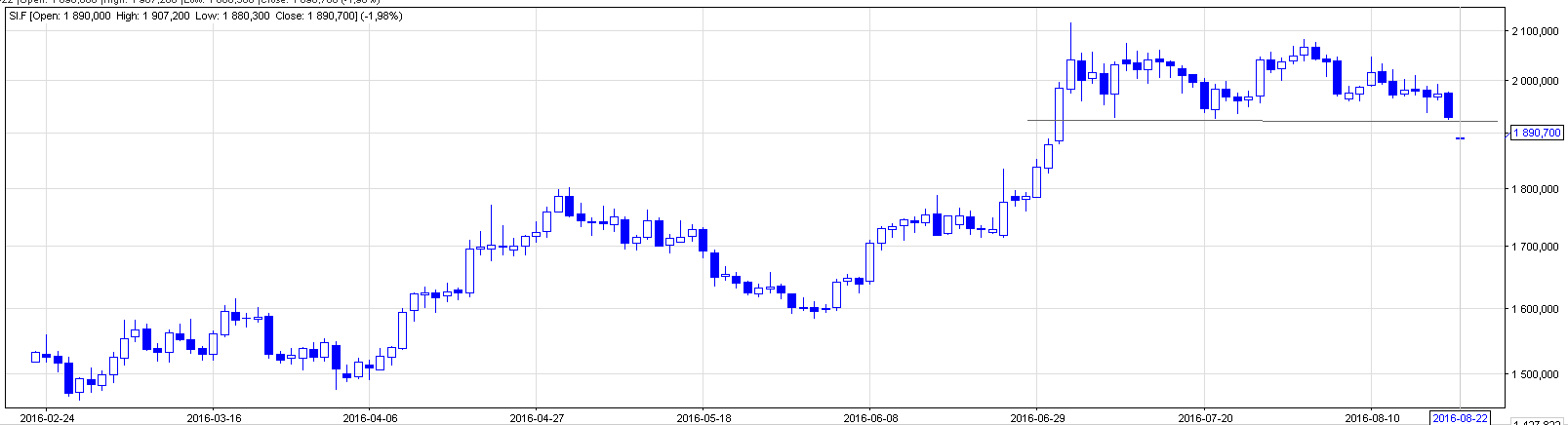1568x425 pixels.
Task: Select the horizontal support line on the chart
Action: click(1262, 121)
